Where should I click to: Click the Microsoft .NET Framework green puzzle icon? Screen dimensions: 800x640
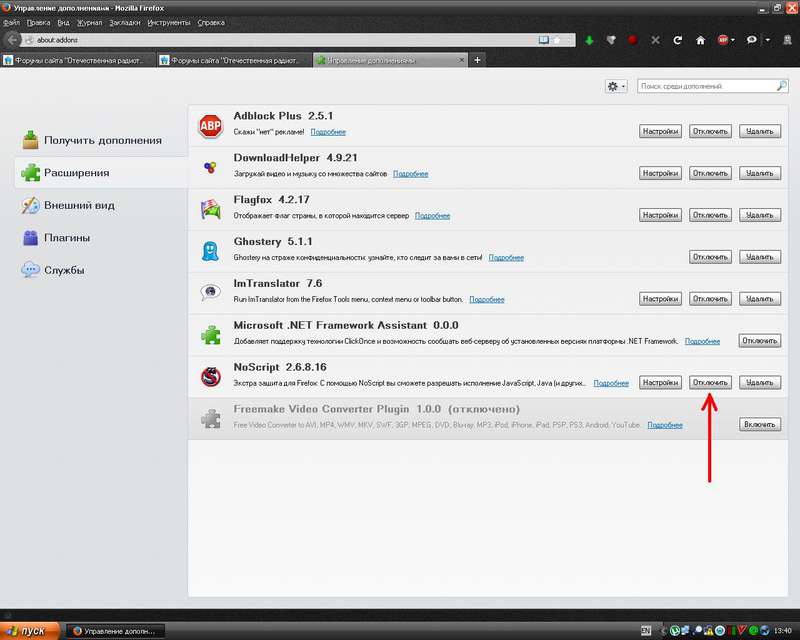(210, 335)
